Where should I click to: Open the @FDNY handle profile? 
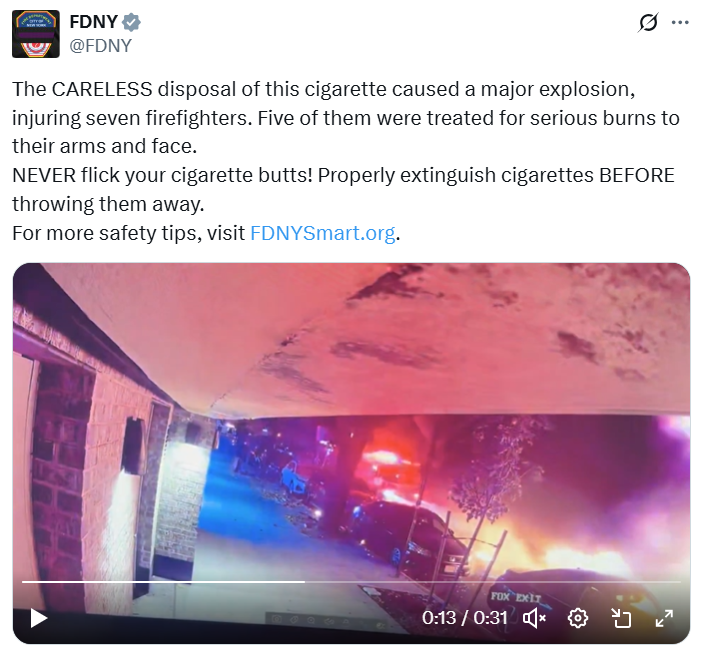pyautogui.click(x=100, y=46)
